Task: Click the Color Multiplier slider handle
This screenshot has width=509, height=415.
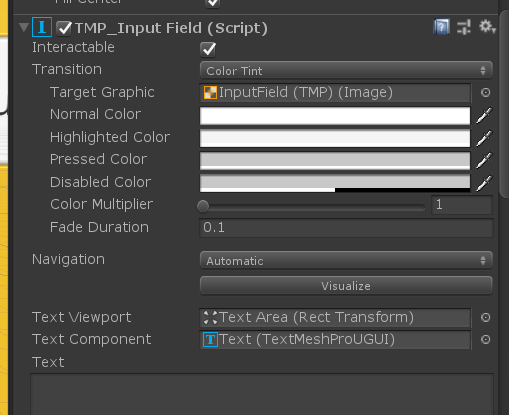Action: (203, 206)
